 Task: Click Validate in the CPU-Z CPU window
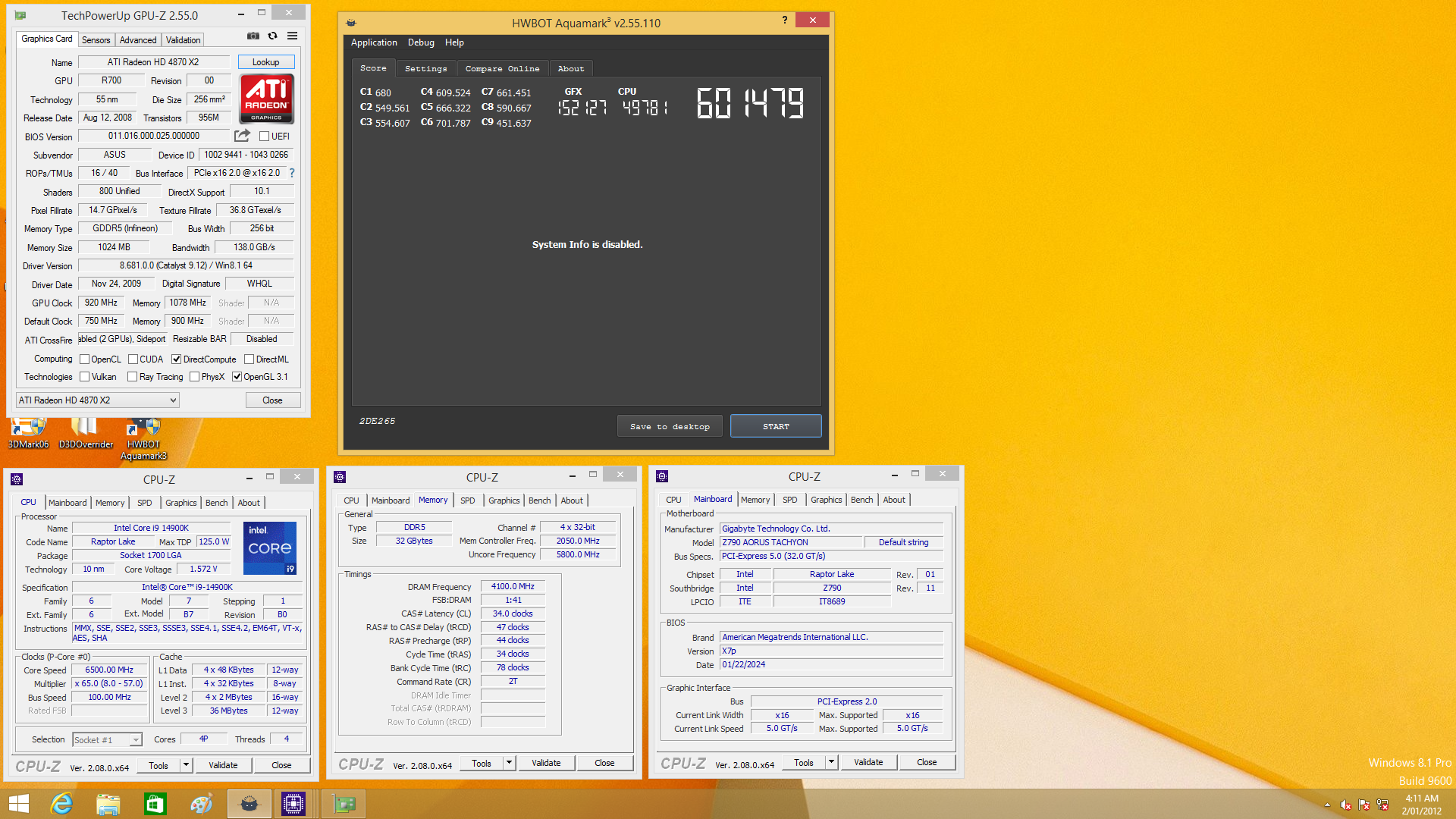coord(223,765)
